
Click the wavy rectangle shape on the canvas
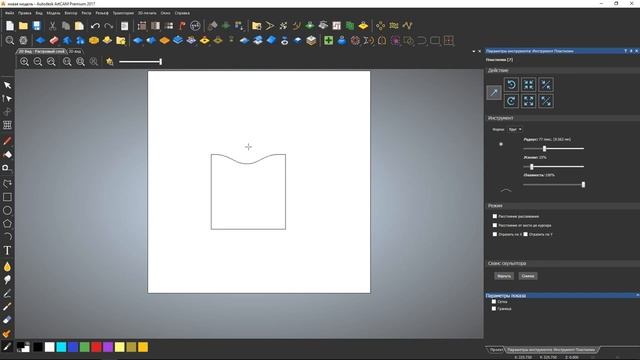point(248,191)
